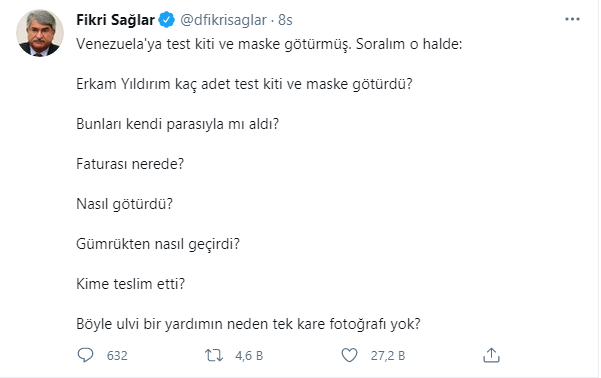
Task: View the 632 replies count
Action: 117,356
